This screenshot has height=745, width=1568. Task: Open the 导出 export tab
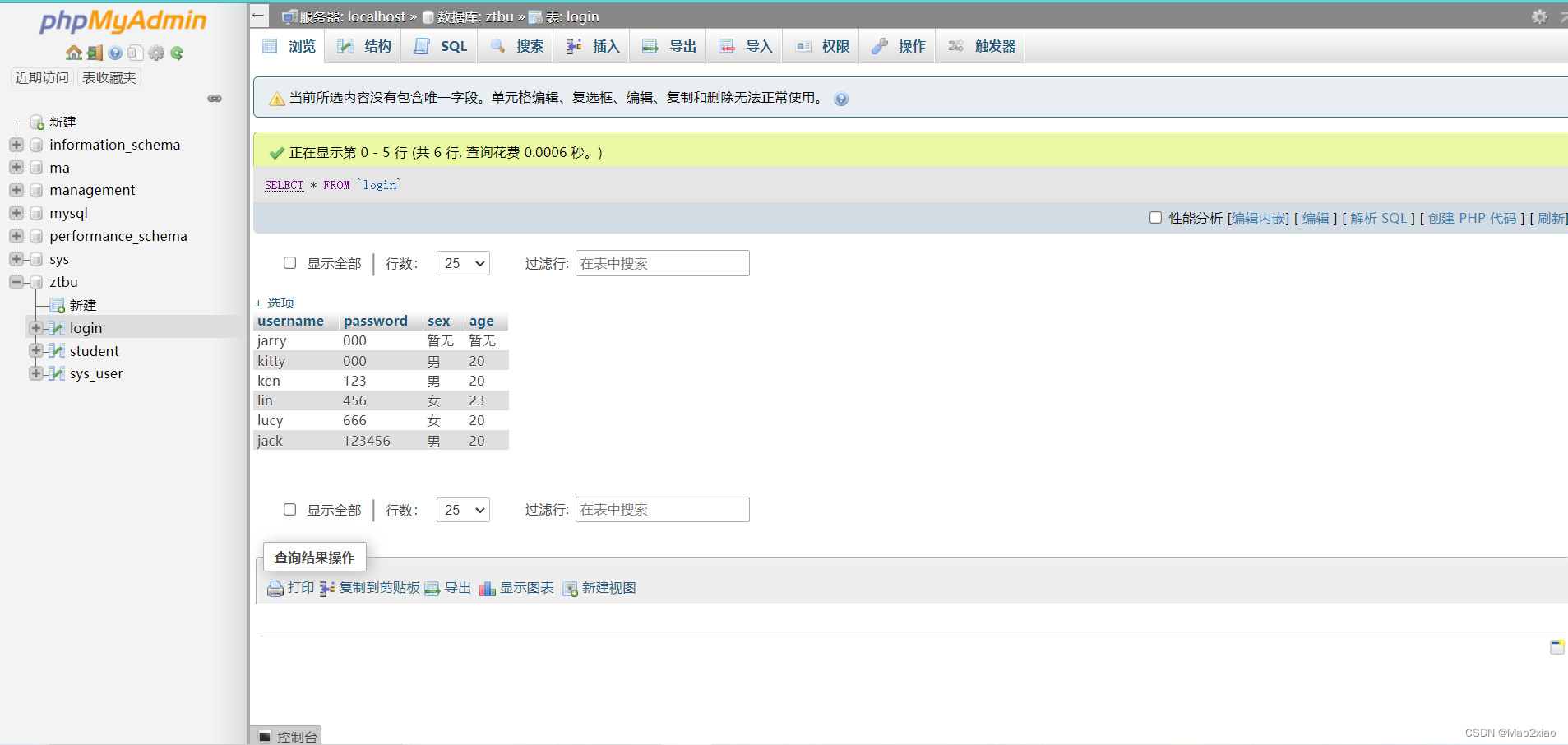pyautogui.click(x=668, y=46)
